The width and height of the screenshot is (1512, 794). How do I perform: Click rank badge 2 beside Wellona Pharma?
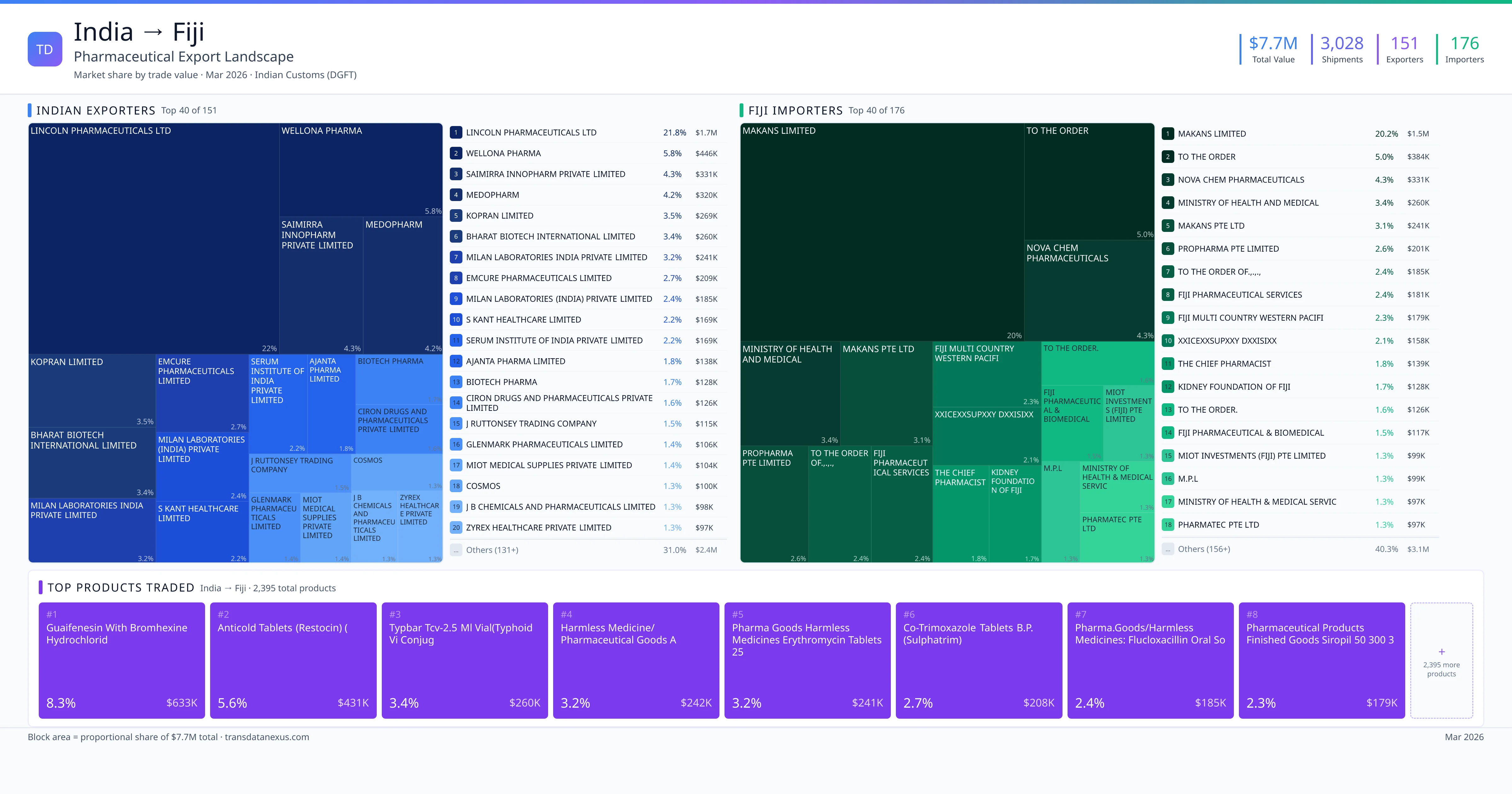pyautogui.click(x=455, y=153)
